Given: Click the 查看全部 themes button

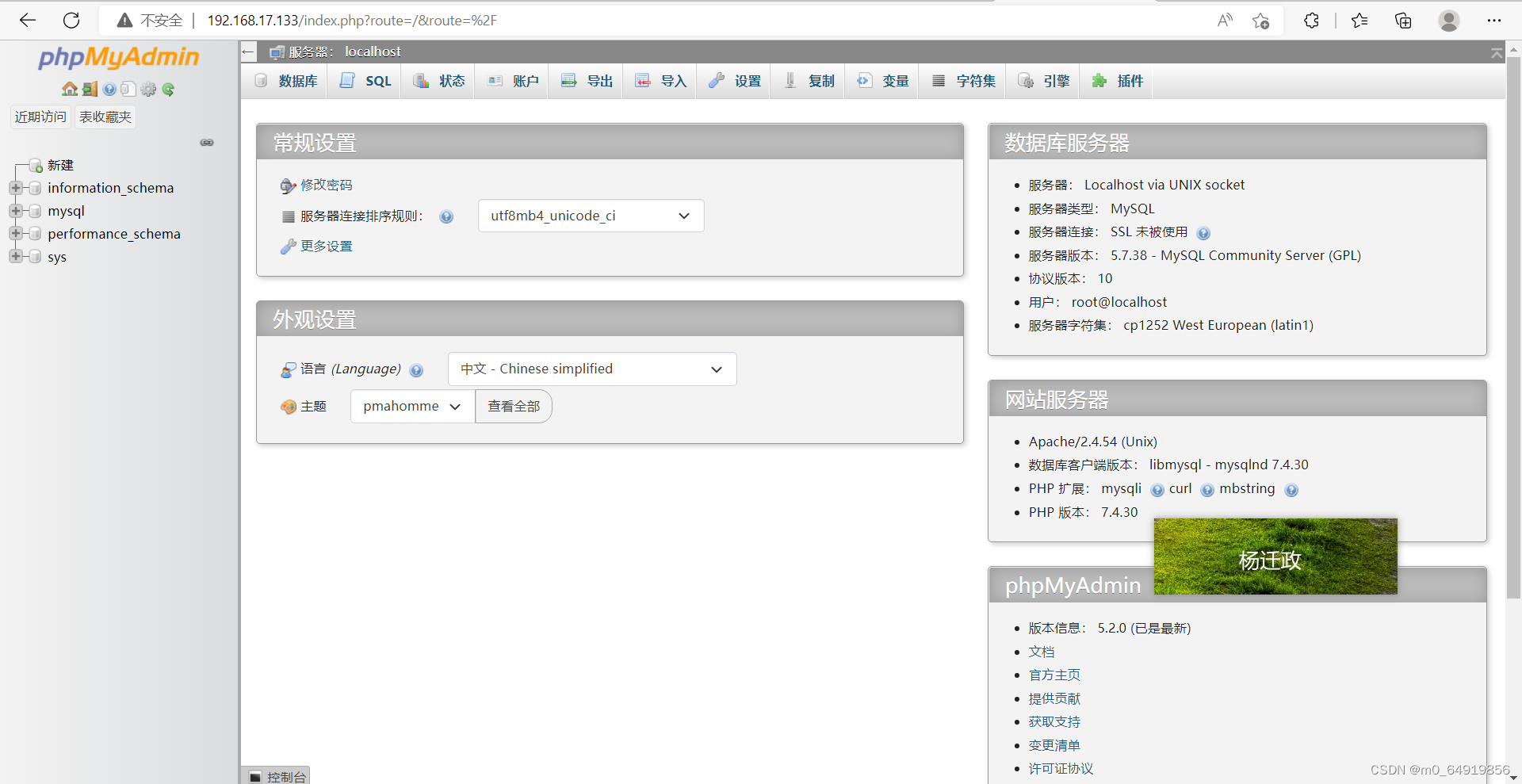Looking at the screenshot, I should click(x=514, y=407).
